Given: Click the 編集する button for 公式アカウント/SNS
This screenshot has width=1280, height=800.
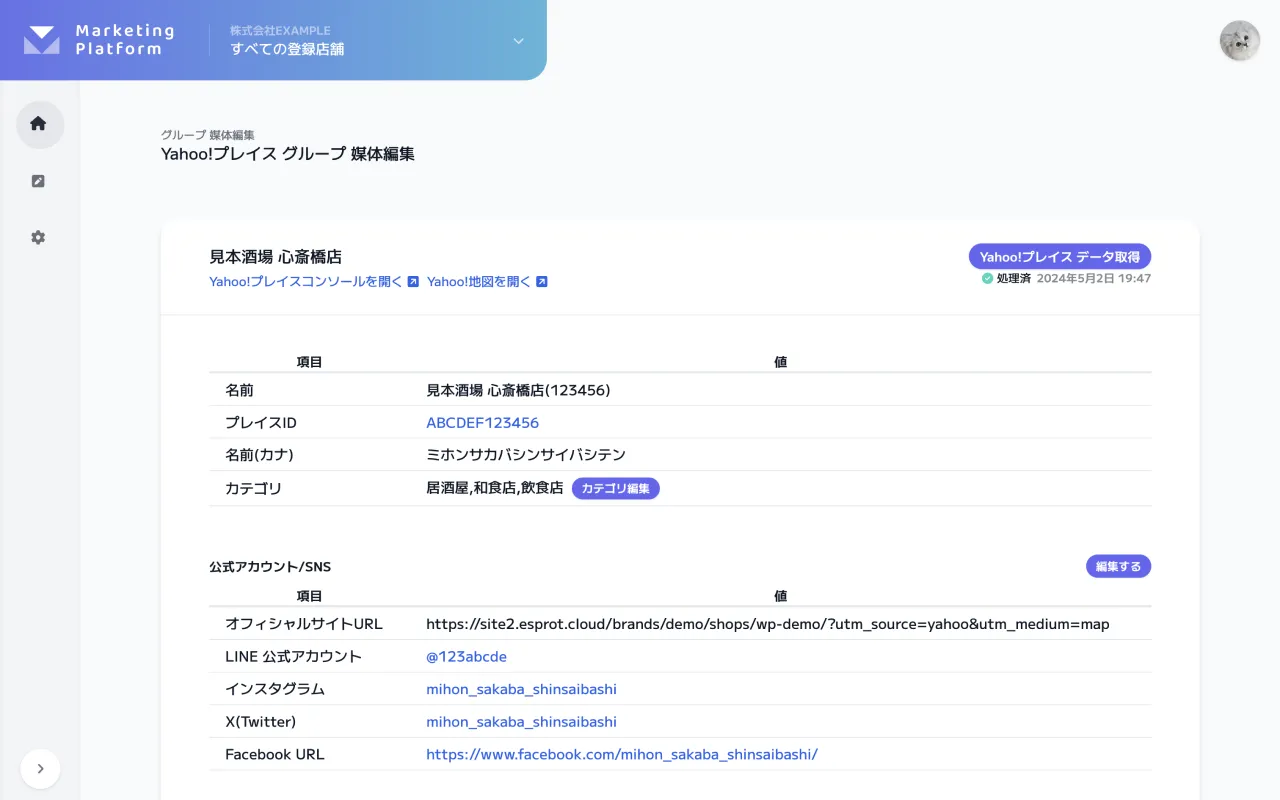Looking at the screenshot, I should pos(1118,566).
